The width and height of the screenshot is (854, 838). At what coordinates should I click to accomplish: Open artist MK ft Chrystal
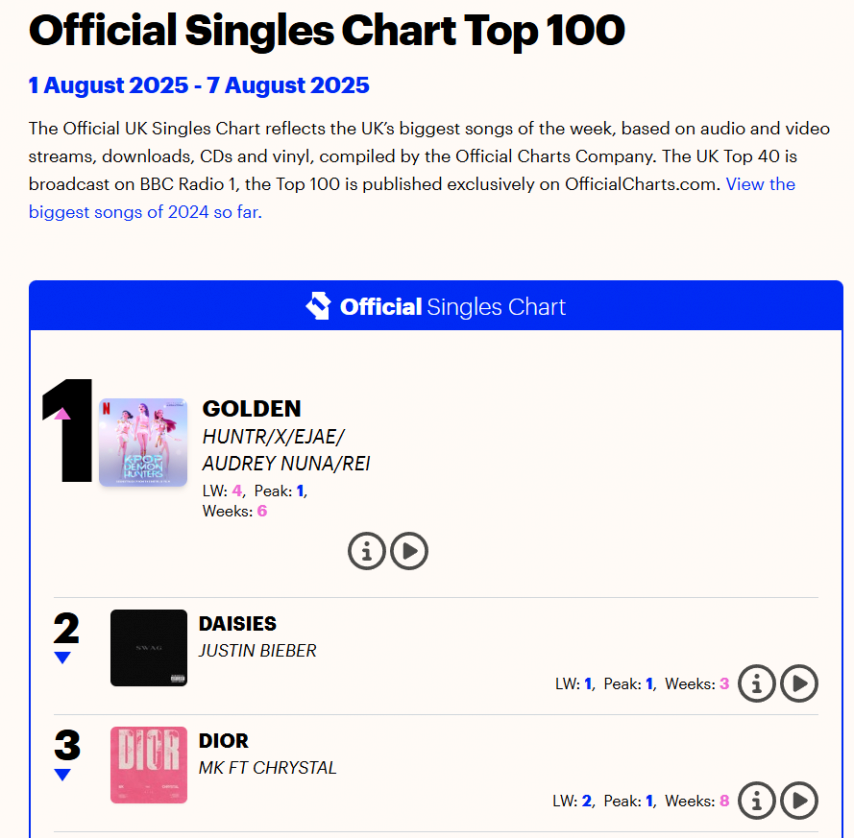click(x=267, y=768)
